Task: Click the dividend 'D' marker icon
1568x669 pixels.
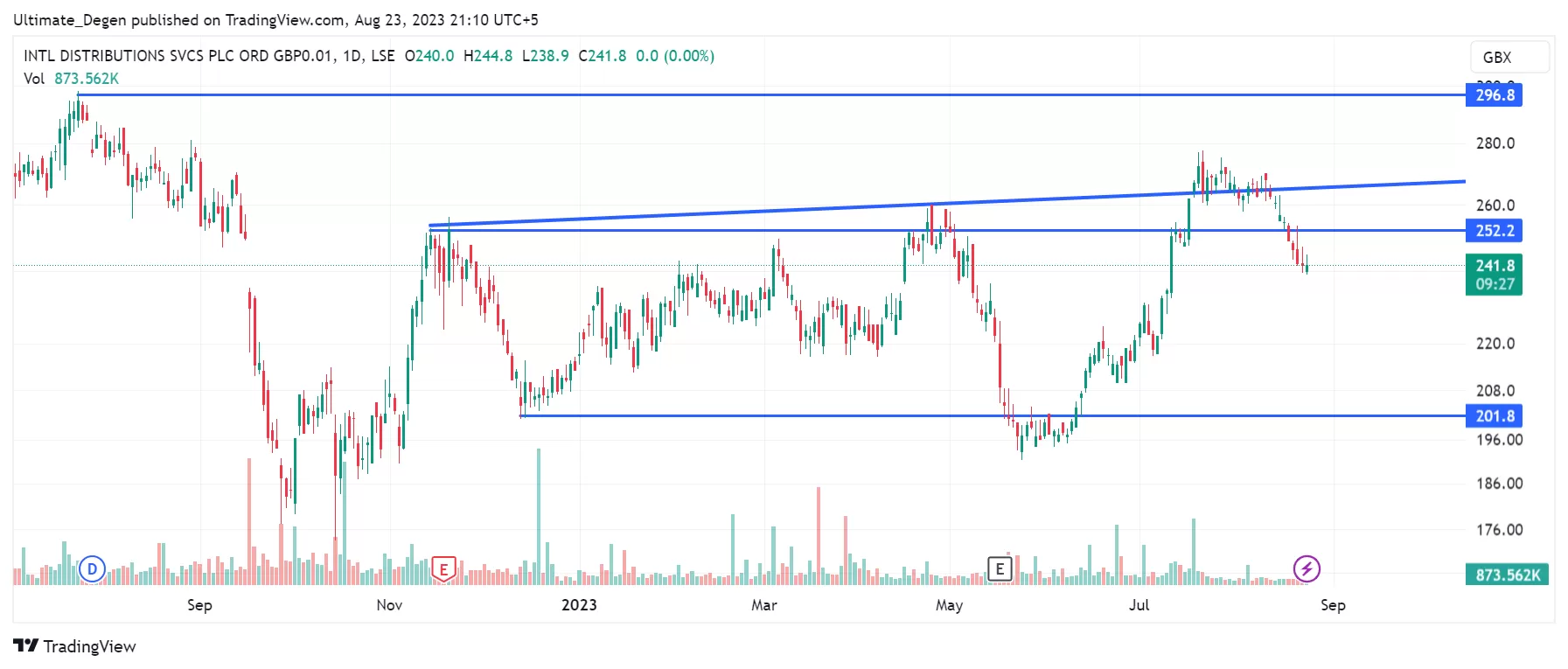Action: pyautogui.click(x=92, y=569)
